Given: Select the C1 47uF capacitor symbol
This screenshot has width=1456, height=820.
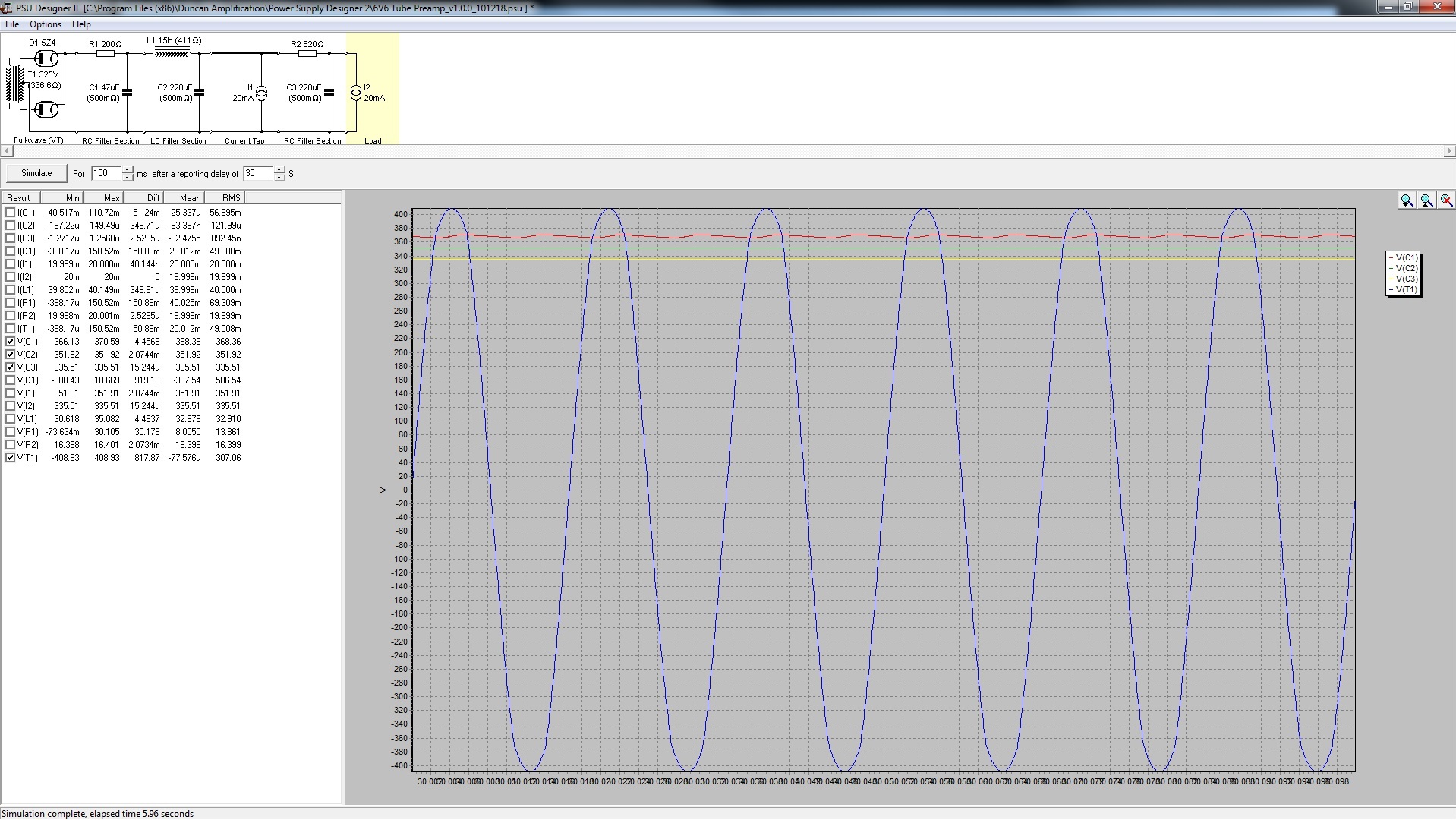Looking at the screenshot, I should tap(127, 93).
